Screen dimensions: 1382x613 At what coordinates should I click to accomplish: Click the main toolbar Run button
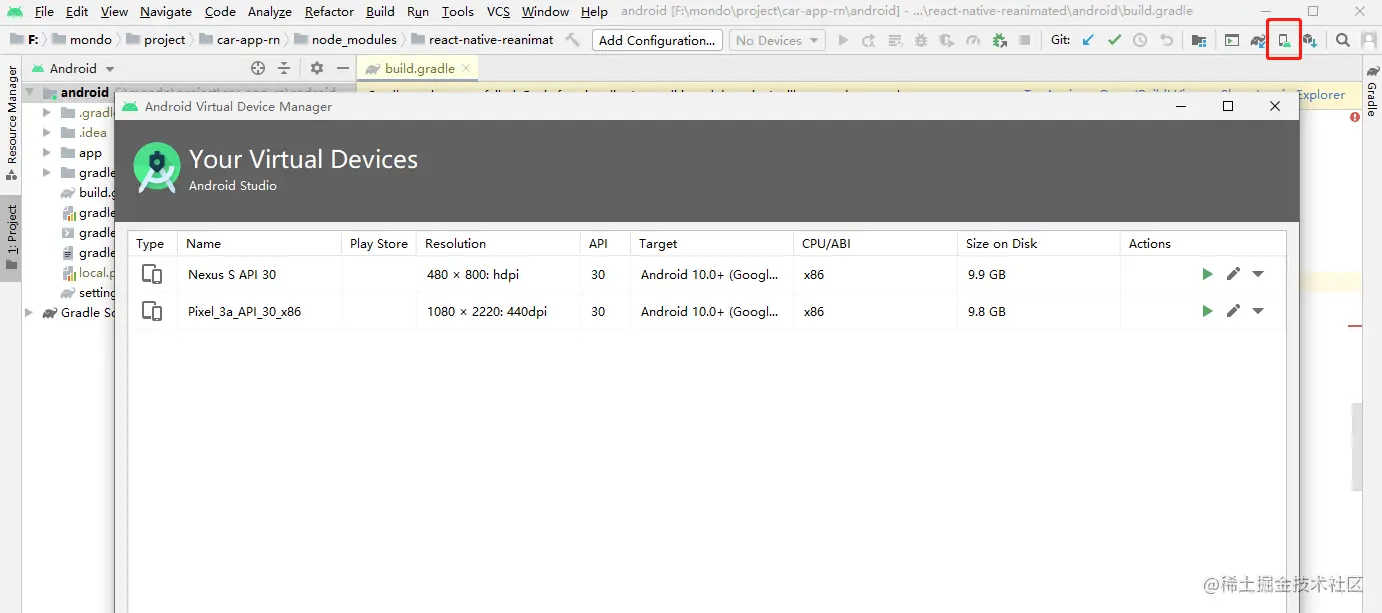tap(843, 41)
